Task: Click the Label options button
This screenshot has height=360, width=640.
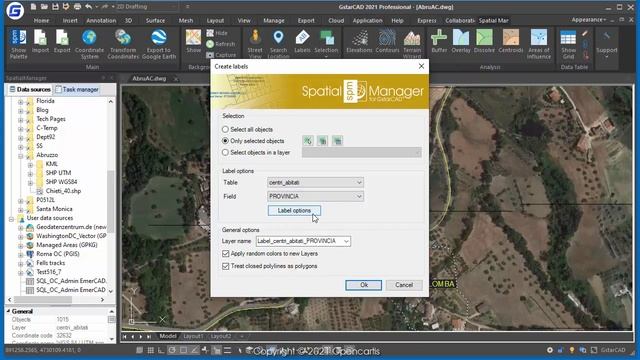Action: [x=294, y=211]
